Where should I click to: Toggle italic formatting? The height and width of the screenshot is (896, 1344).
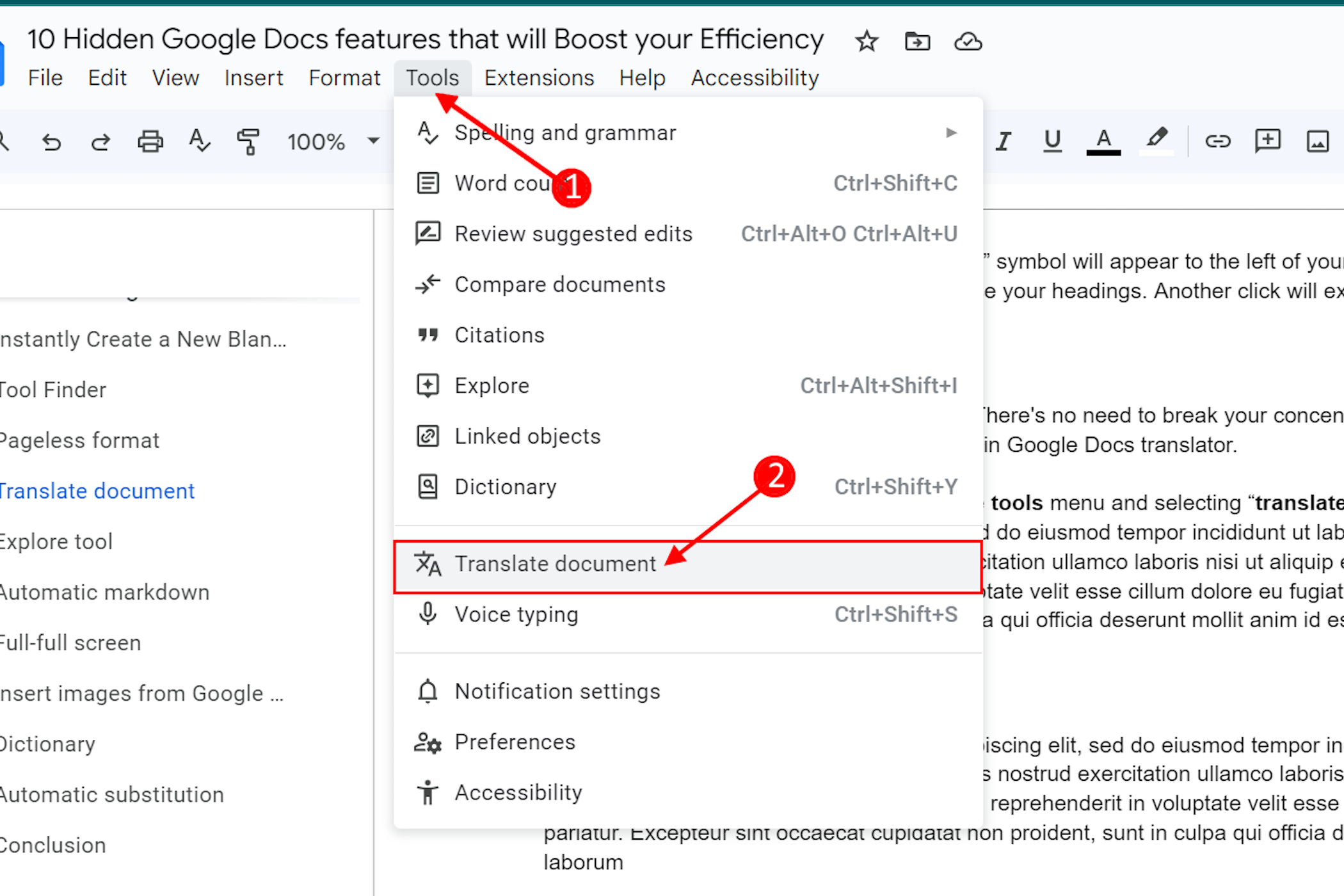point(1003,141)
